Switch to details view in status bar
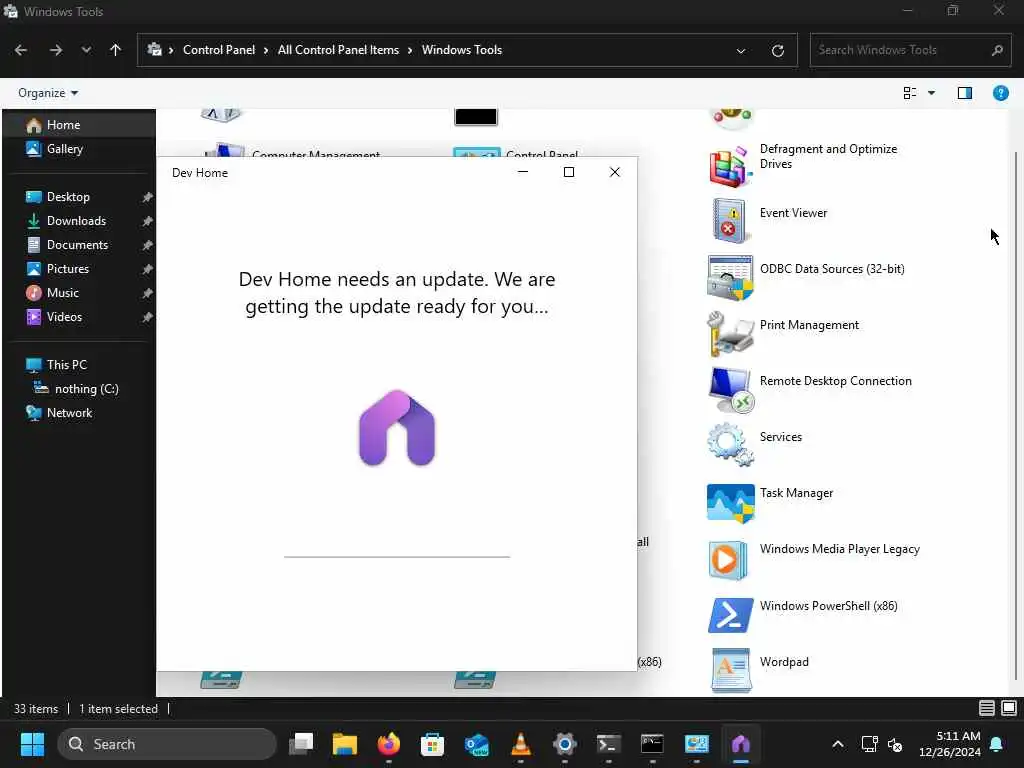The height and width of the screenshot is (768, 1024). [986, 708]
